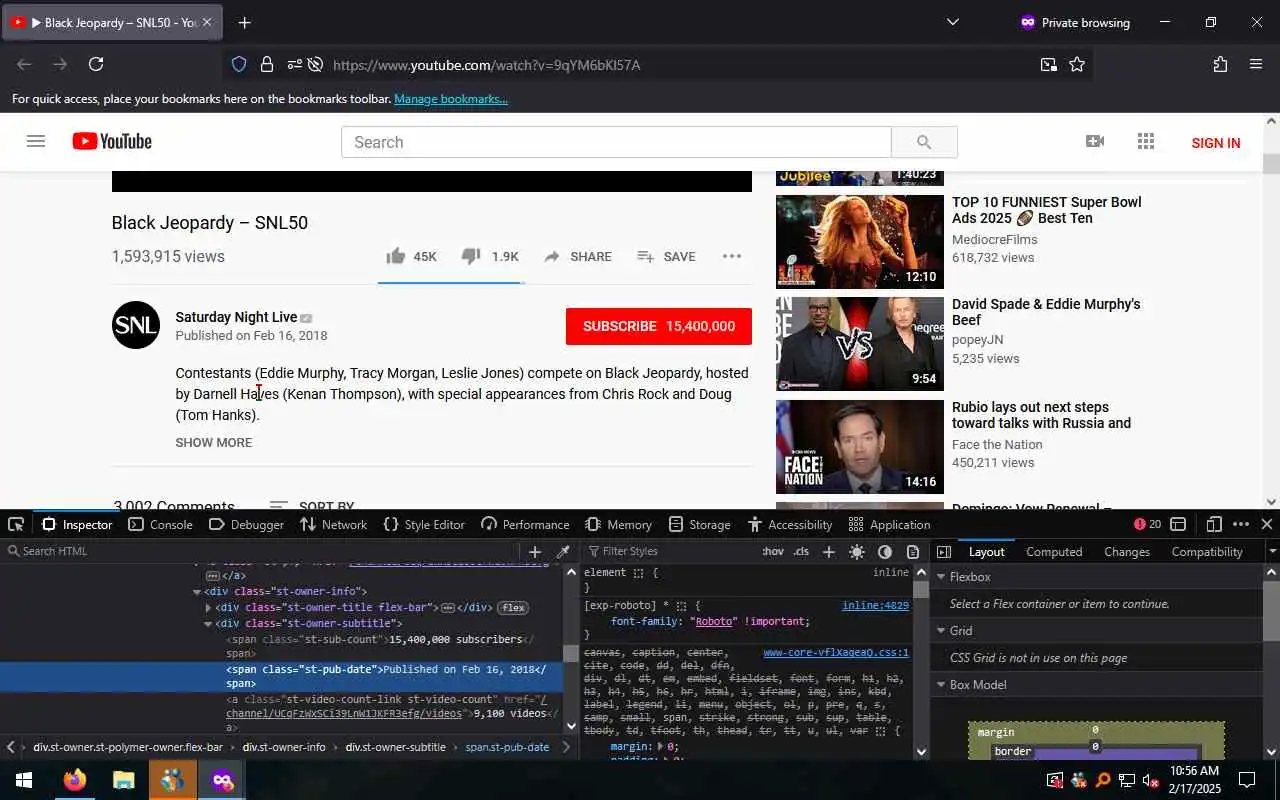Viewport: 1280px width, 800px height.
Task: Click the Manage bookmarks link
Action: coord(451,99)
